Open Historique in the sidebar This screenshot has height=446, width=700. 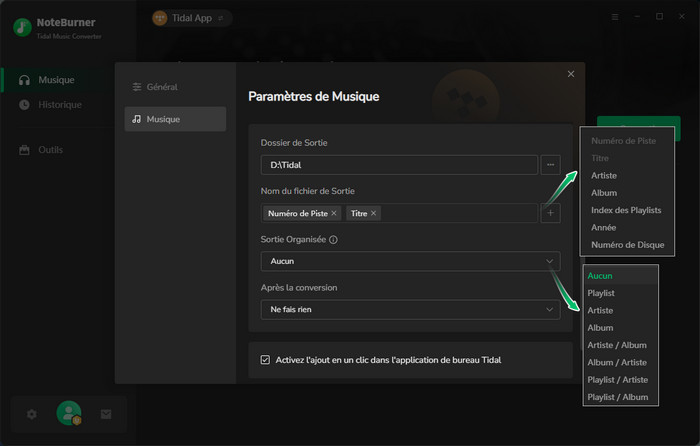coord(59,105)
